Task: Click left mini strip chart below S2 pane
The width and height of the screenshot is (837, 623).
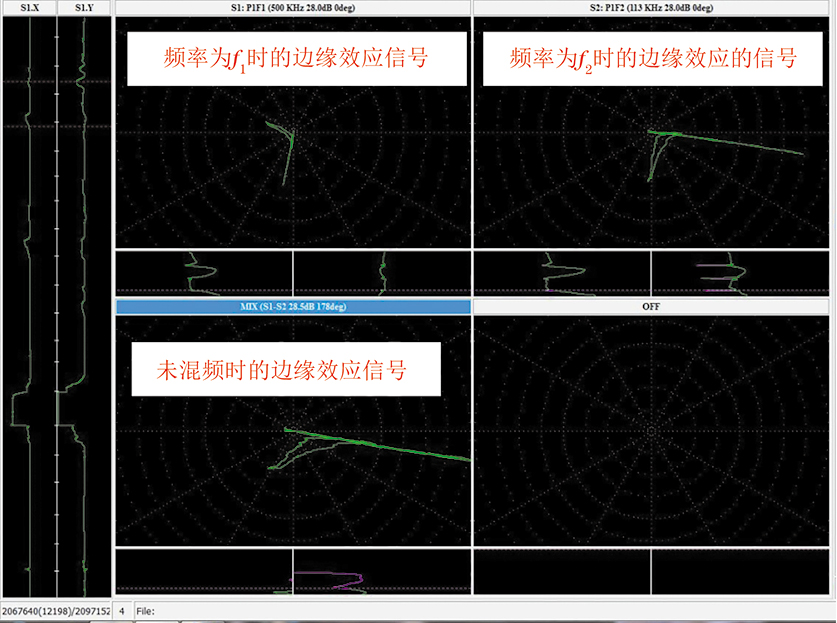Action: (562, 273)
